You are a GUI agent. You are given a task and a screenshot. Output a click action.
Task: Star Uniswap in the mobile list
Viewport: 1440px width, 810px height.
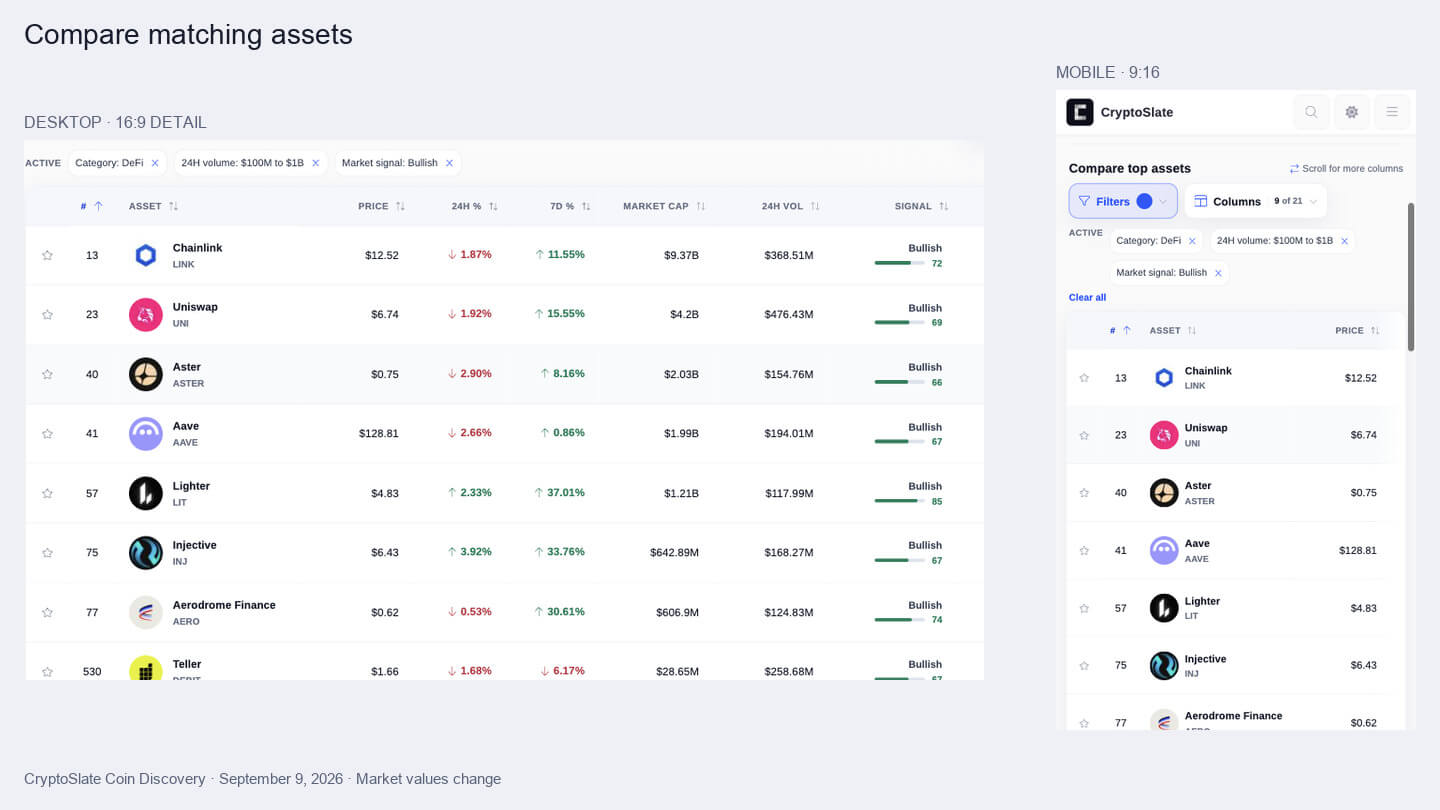click(1084, 435)
